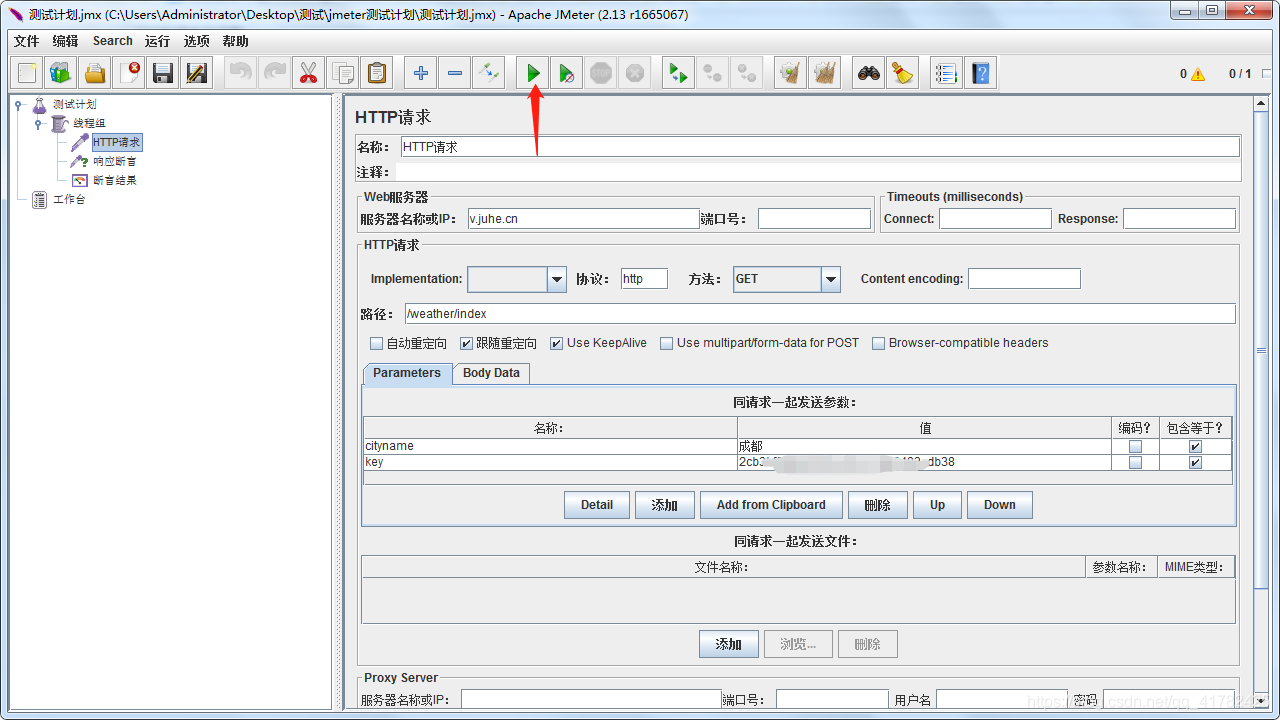Select 断言结果 in the tree
Image resolution: width=1280 pixels, height=720 pixels.
click(114, 180)
